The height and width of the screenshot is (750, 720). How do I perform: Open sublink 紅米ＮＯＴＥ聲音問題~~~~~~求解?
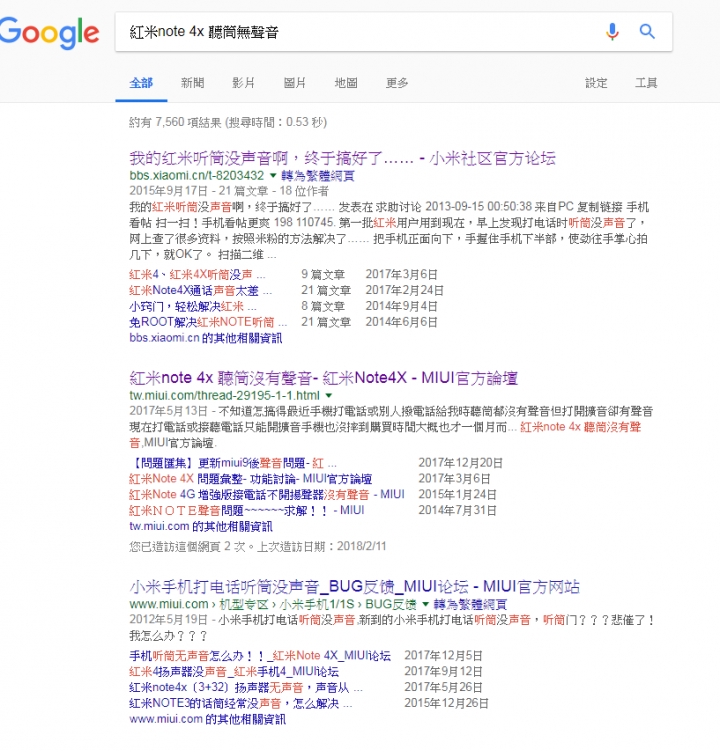click(x=247, y=510)
